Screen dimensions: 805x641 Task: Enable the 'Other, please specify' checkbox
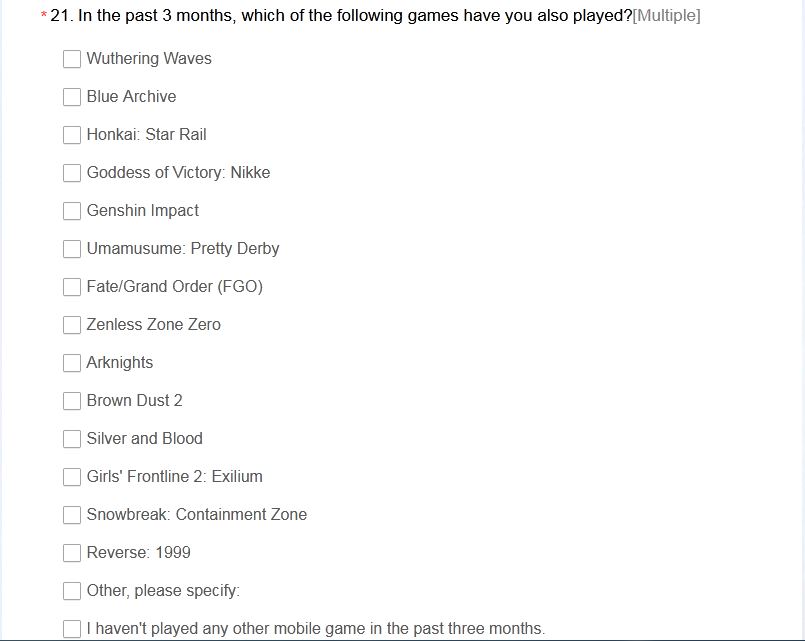pos(72,591)
